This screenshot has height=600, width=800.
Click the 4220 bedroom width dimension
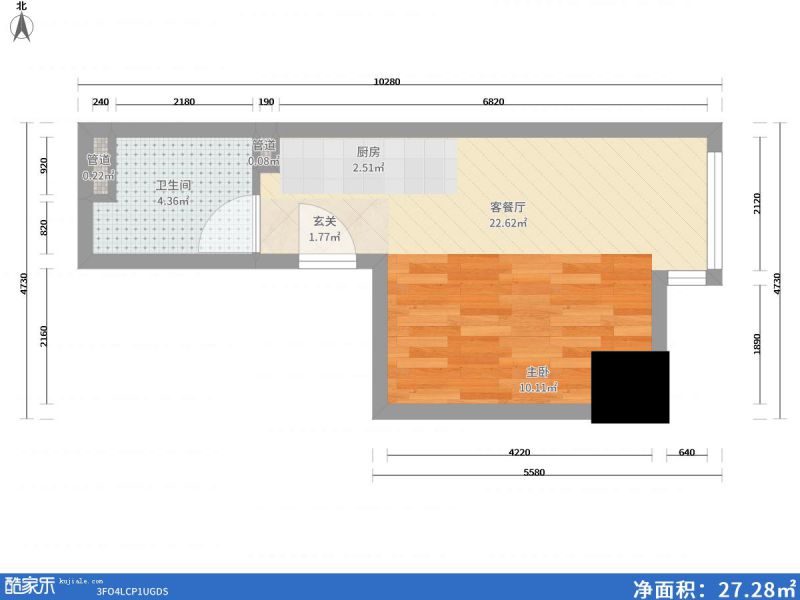(519, 452)
